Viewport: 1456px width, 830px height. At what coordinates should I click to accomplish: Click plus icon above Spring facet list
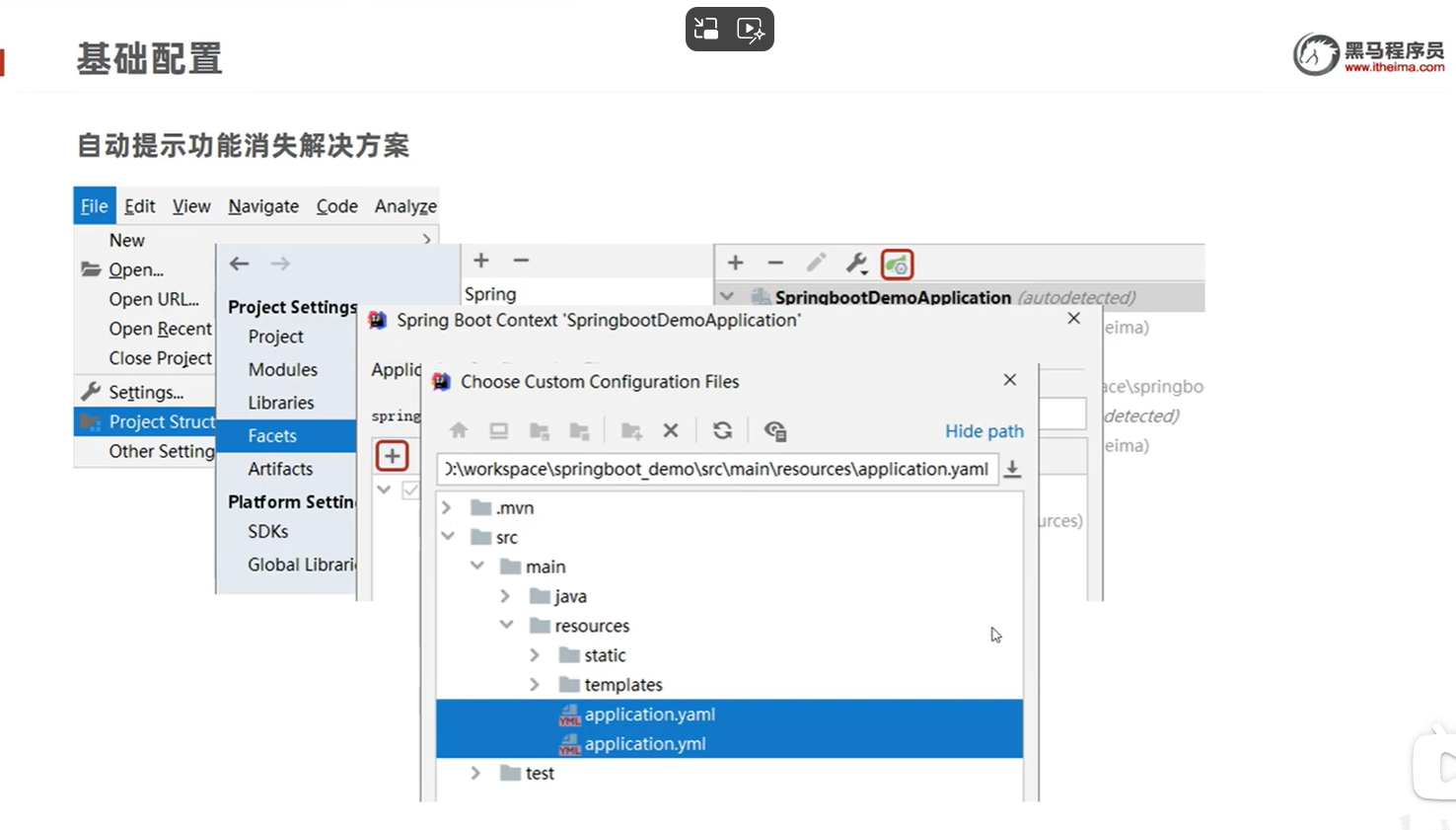(x=481, y=261)
